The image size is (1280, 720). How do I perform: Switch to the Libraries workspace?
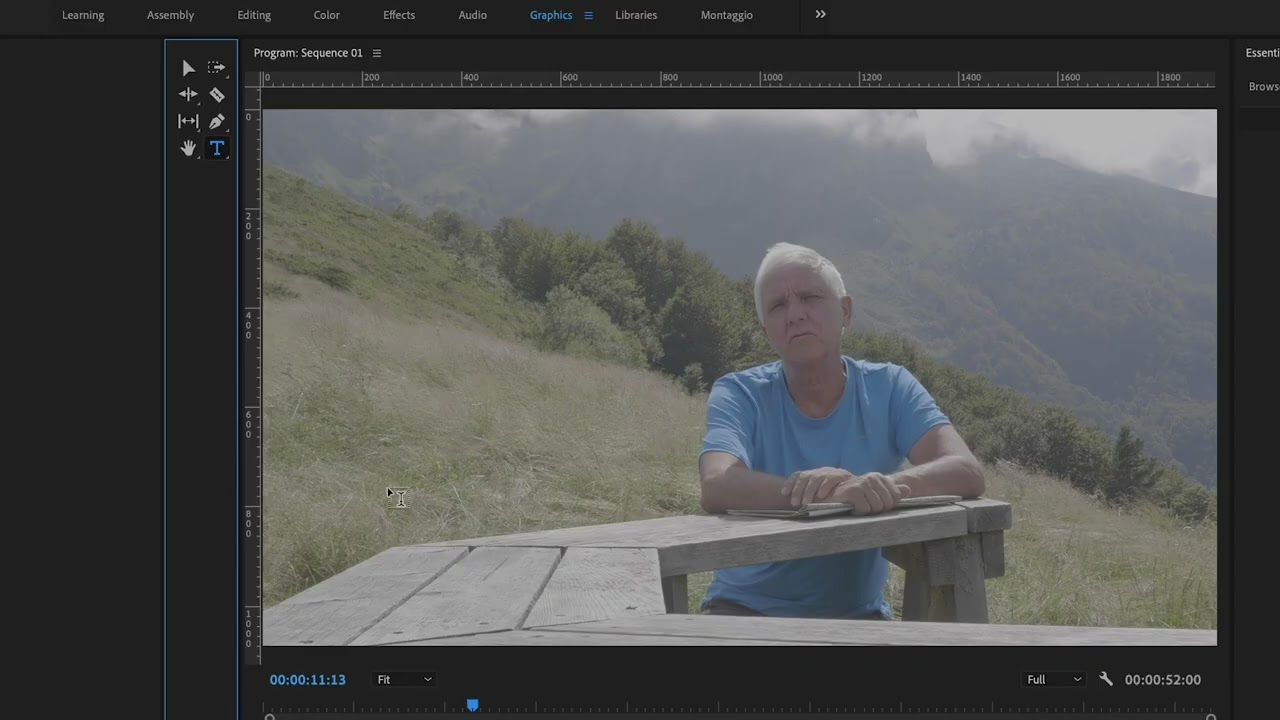click(x=636, y=15)
